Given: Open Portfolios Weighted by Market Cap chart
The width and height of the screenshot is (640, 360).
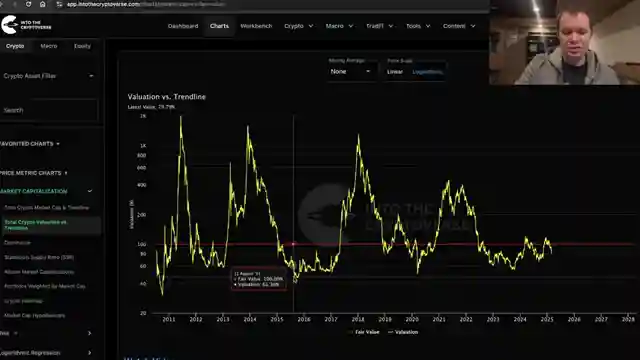Looking at the screenshot, I should click(44, 287).
